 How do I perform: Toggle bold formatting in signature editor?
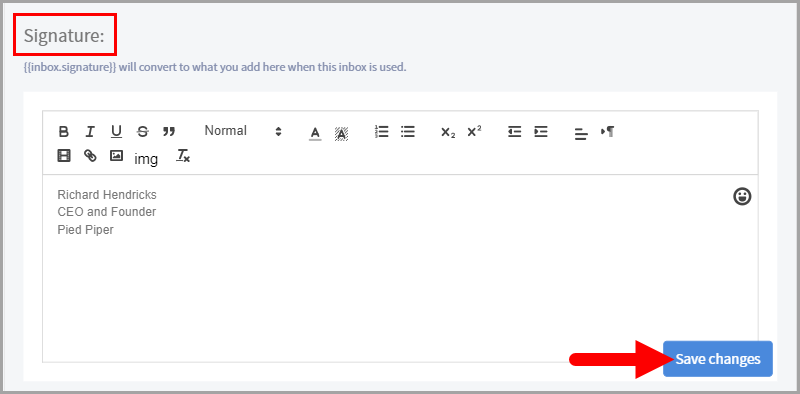tap(64, 132)
